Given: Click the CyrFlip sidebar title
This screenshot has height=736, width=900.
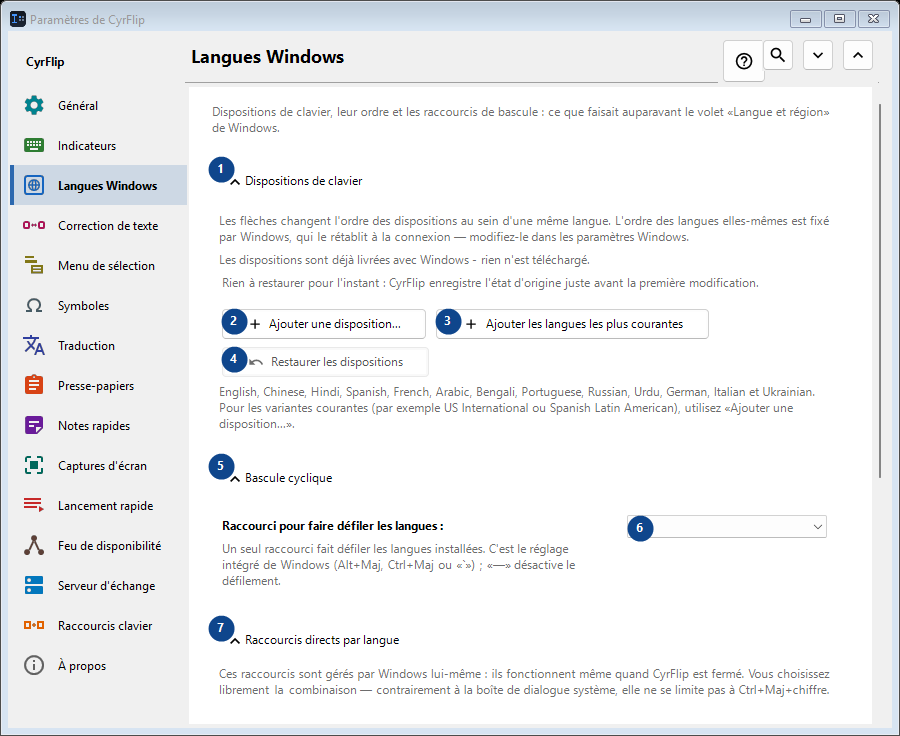Looking at the screenshot, I should tap(45, 62).
